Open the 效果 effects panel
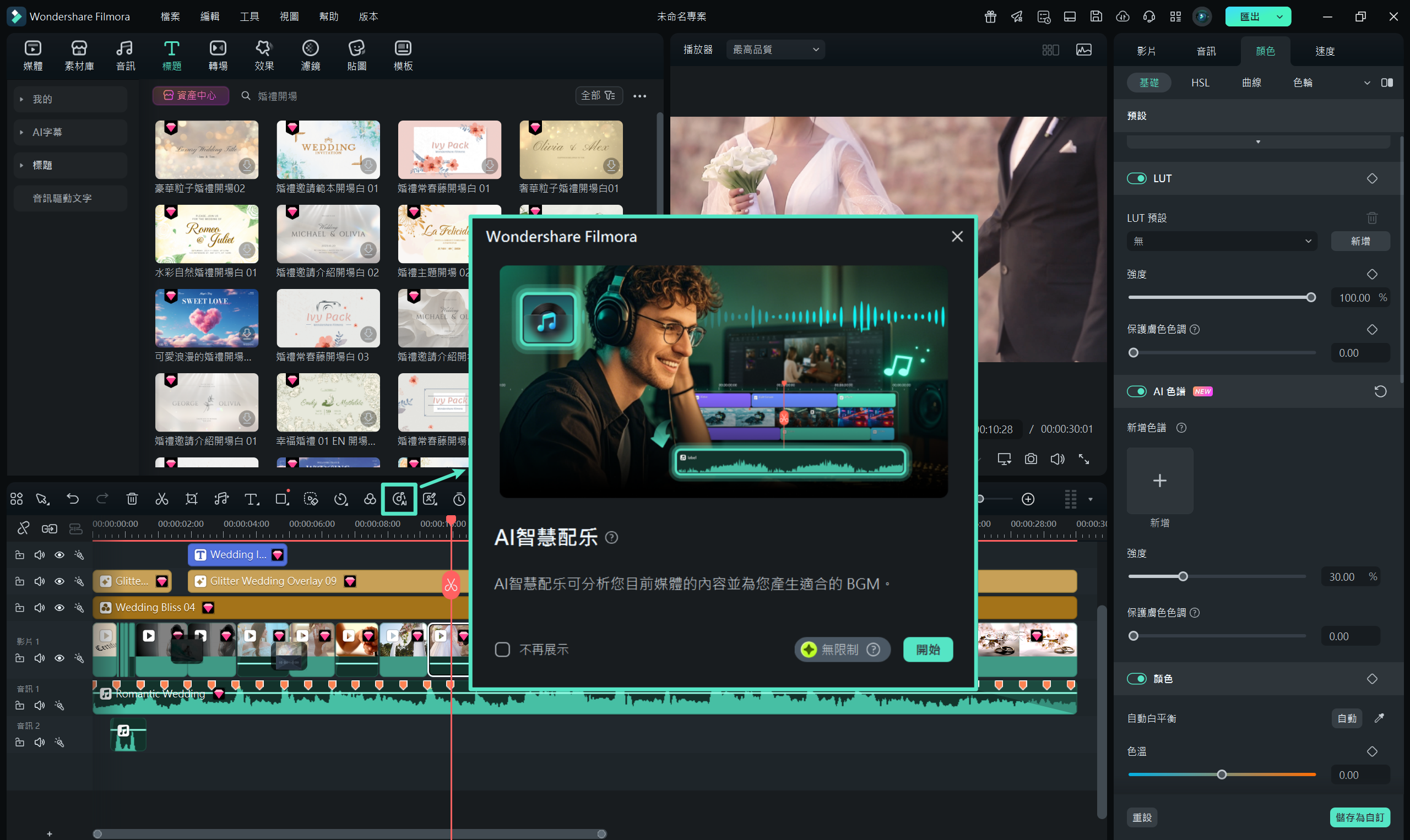1410x840 pixels. pyautogui.click(x=264, y=56)
